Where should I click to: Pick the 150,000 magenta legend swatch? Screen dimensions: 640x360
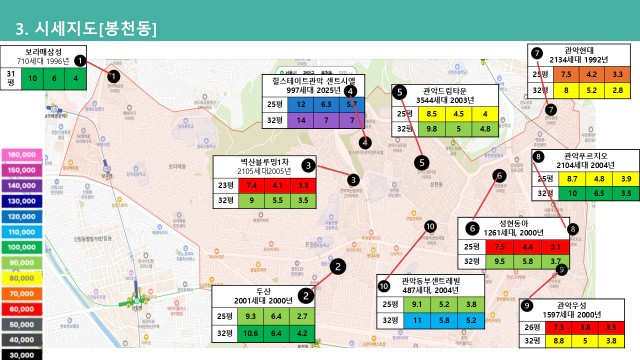[x=22, y=170]
